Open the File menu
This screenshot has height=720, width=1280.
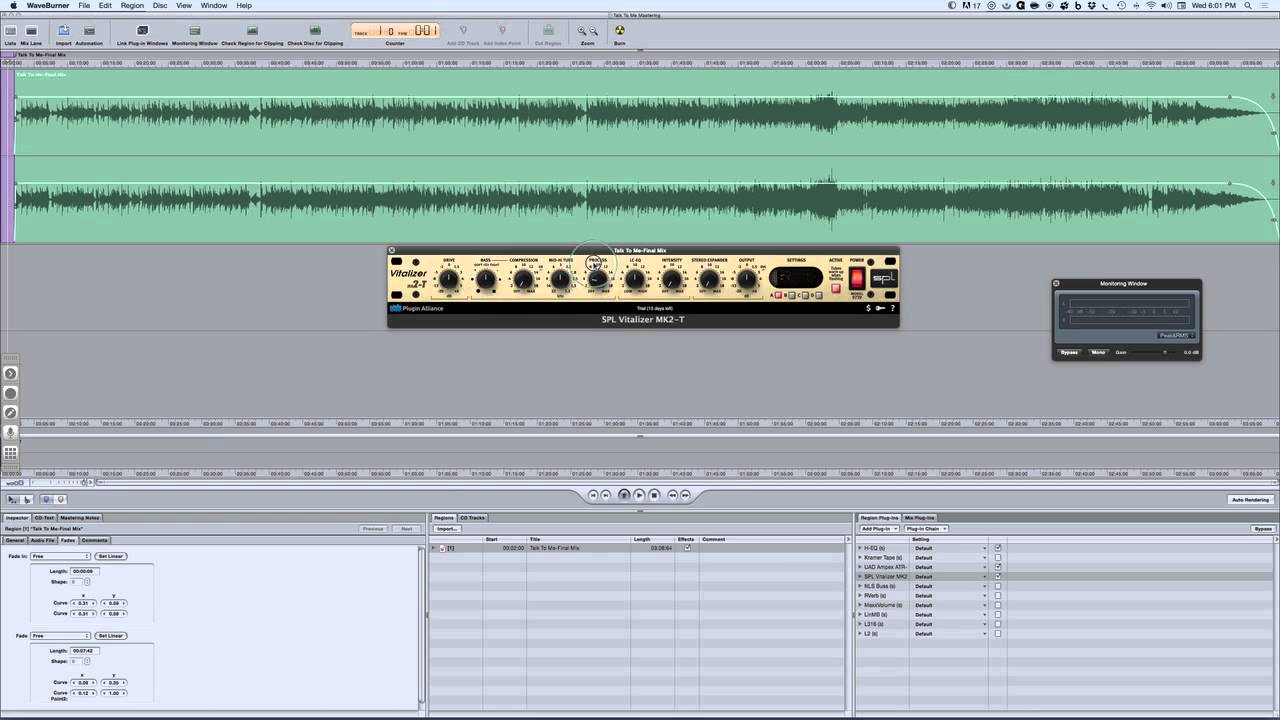point(84,6)
